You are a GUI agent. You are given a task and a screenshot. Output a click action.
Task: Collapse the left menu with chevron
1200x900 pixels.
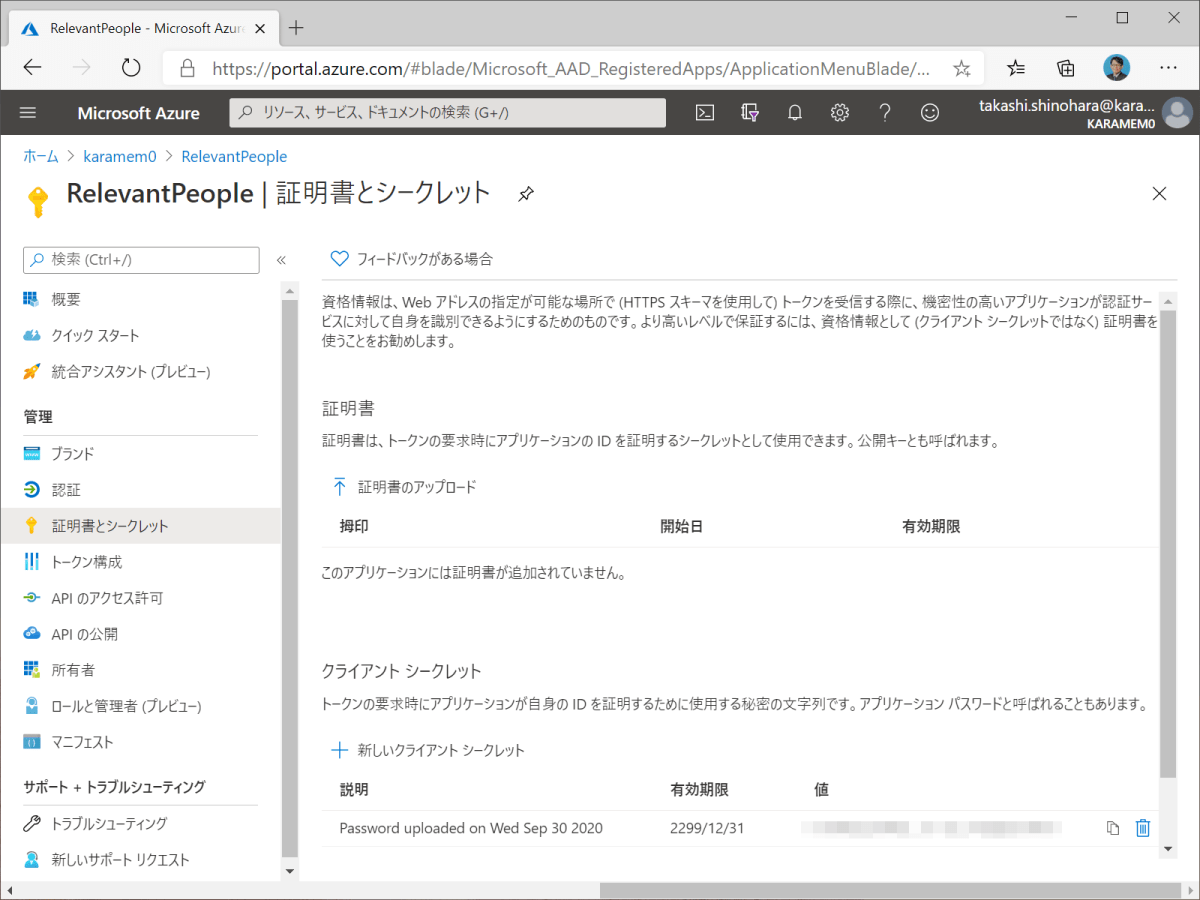pos(281,260)
